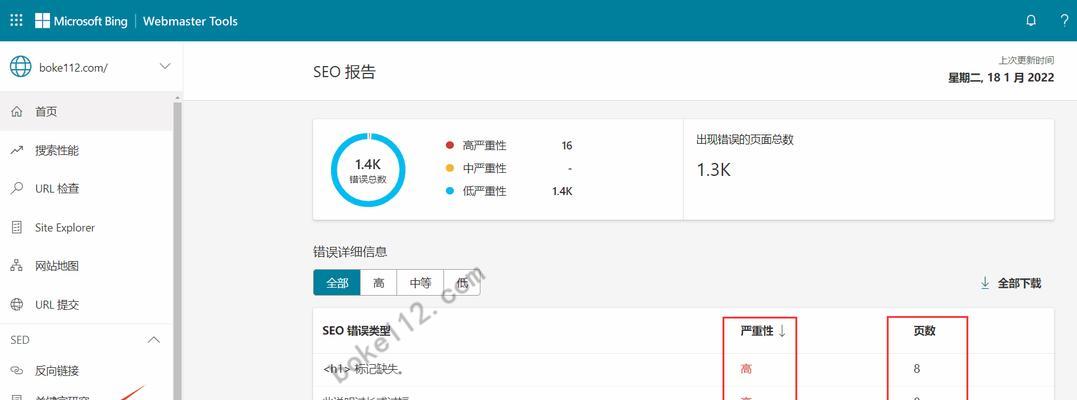Select the 高 severity filter tab
Screen dimensions: 1077x400
click(378, 282)
